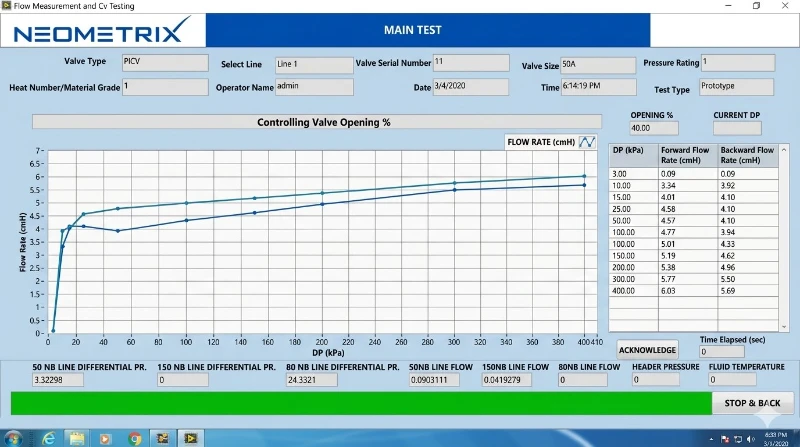The image size is (800, 447).
Task: Click the Select Line field
Action: tap(314, 65)
